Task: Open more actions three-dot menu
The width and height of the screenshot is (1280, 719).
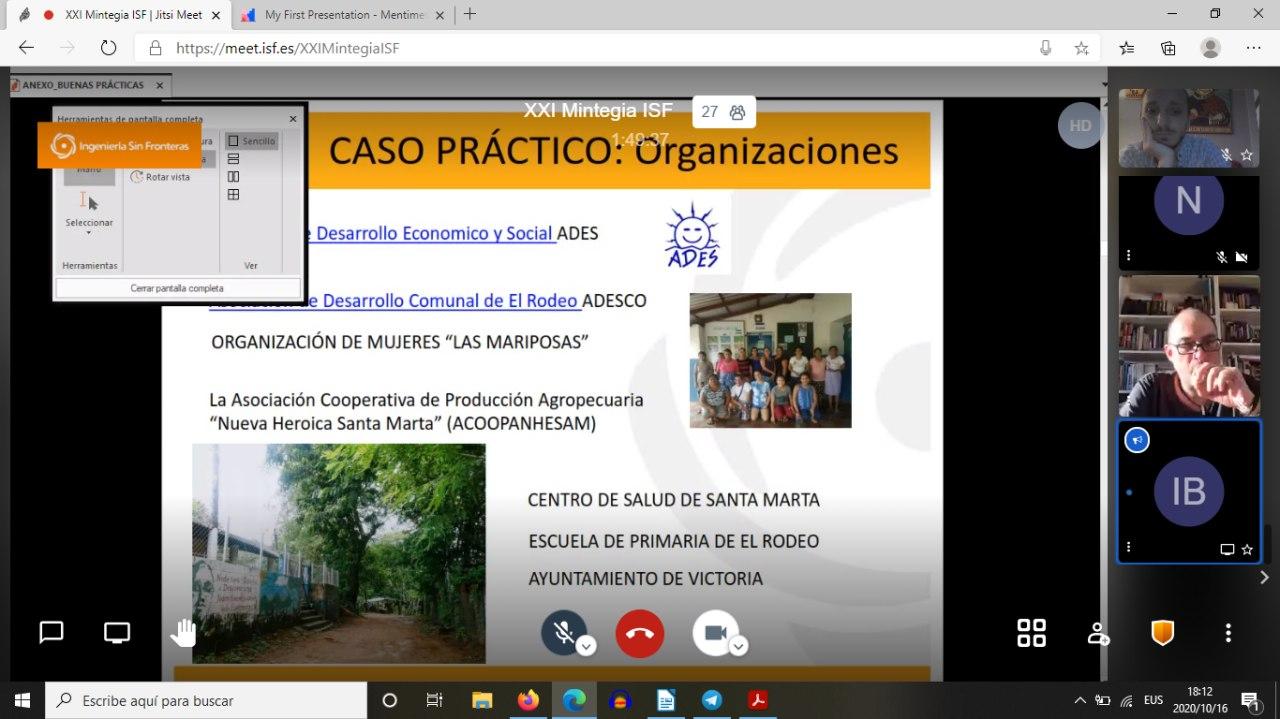Action: 1228,633
